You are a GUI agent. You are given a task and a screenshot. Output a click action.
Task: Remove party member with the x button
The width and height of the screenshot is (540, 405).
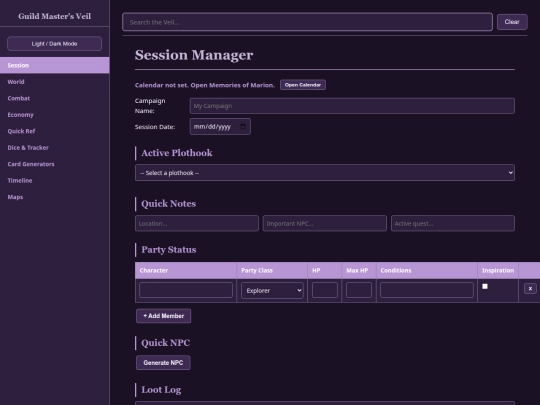pos(530,289)
